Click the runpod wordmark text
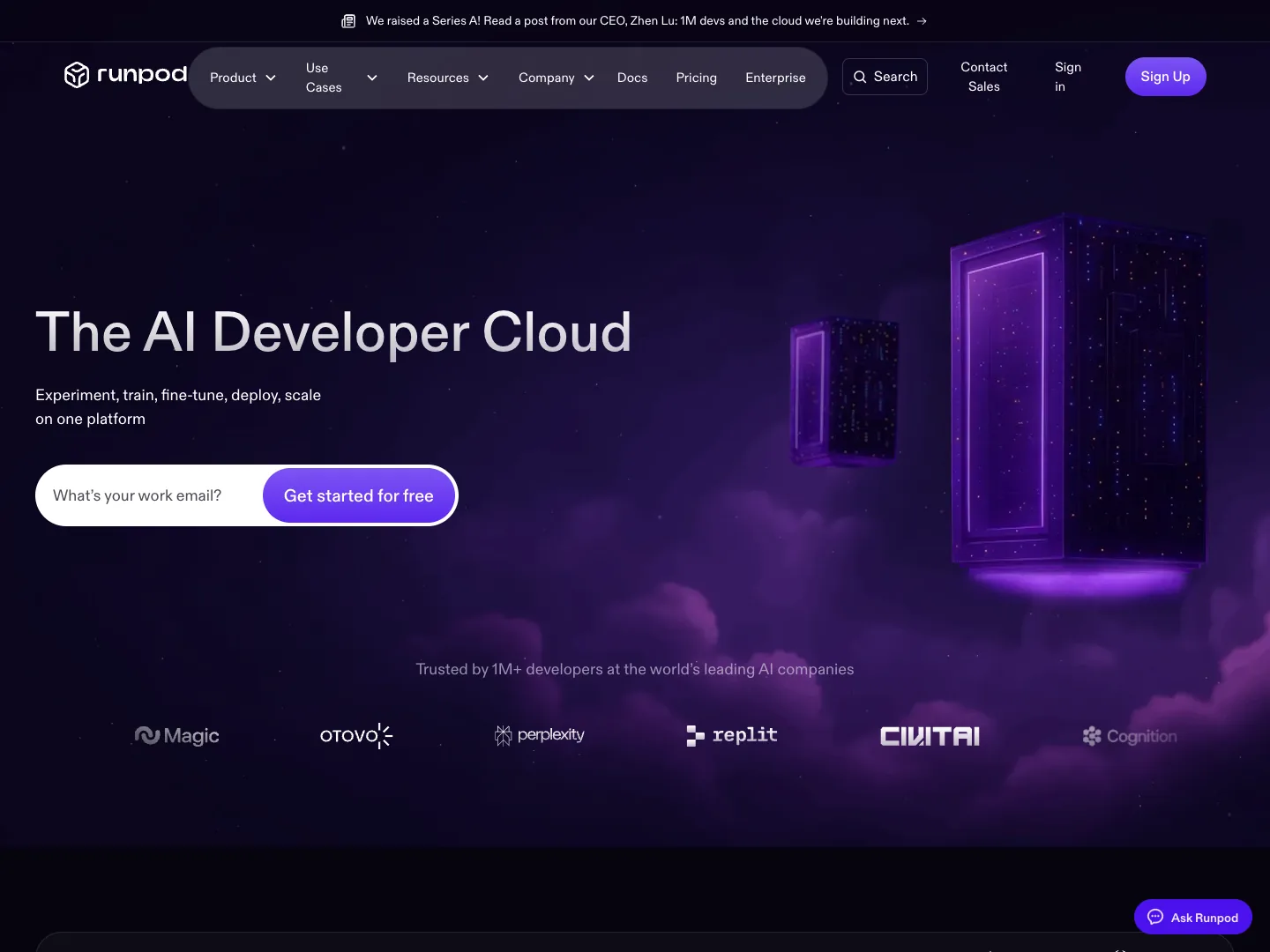This screenshot has width=1270, height=952. point(141,75)
